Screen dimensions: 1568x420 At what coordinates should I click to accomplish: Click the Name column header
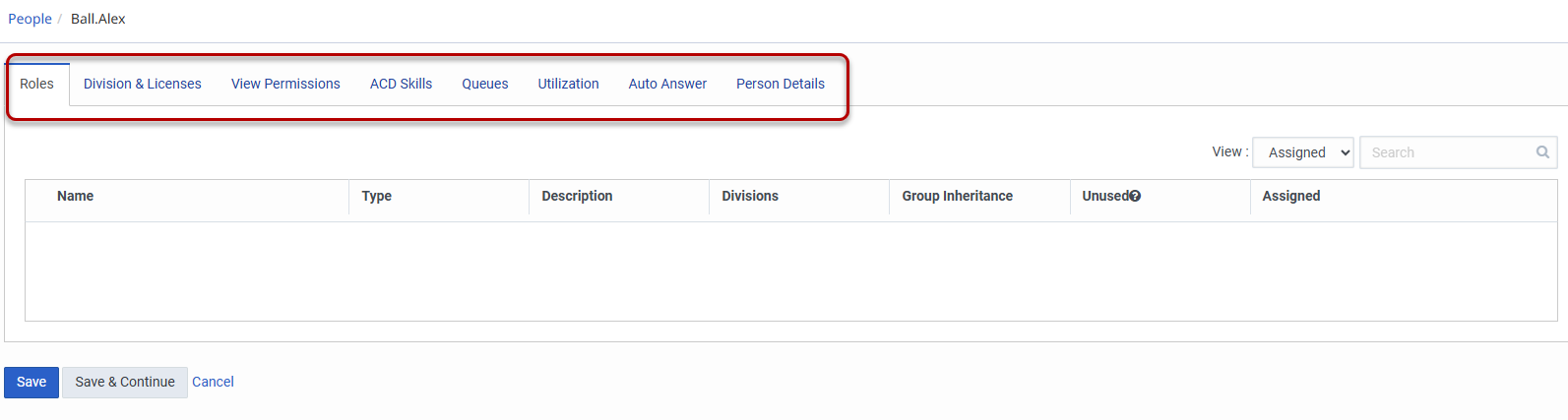[x=75, y=196]
